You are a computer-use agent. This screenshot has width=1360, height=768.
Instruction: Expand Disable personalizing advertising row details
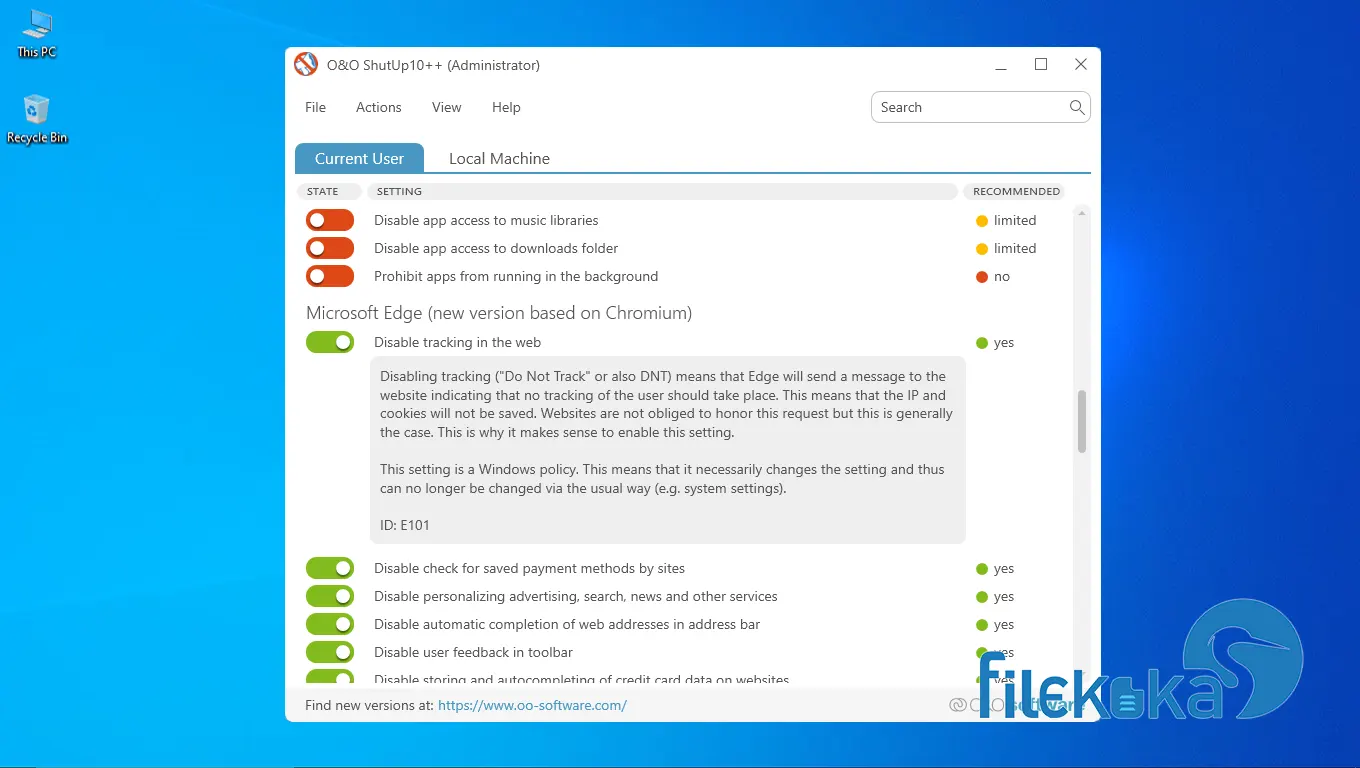coord(575,596)
